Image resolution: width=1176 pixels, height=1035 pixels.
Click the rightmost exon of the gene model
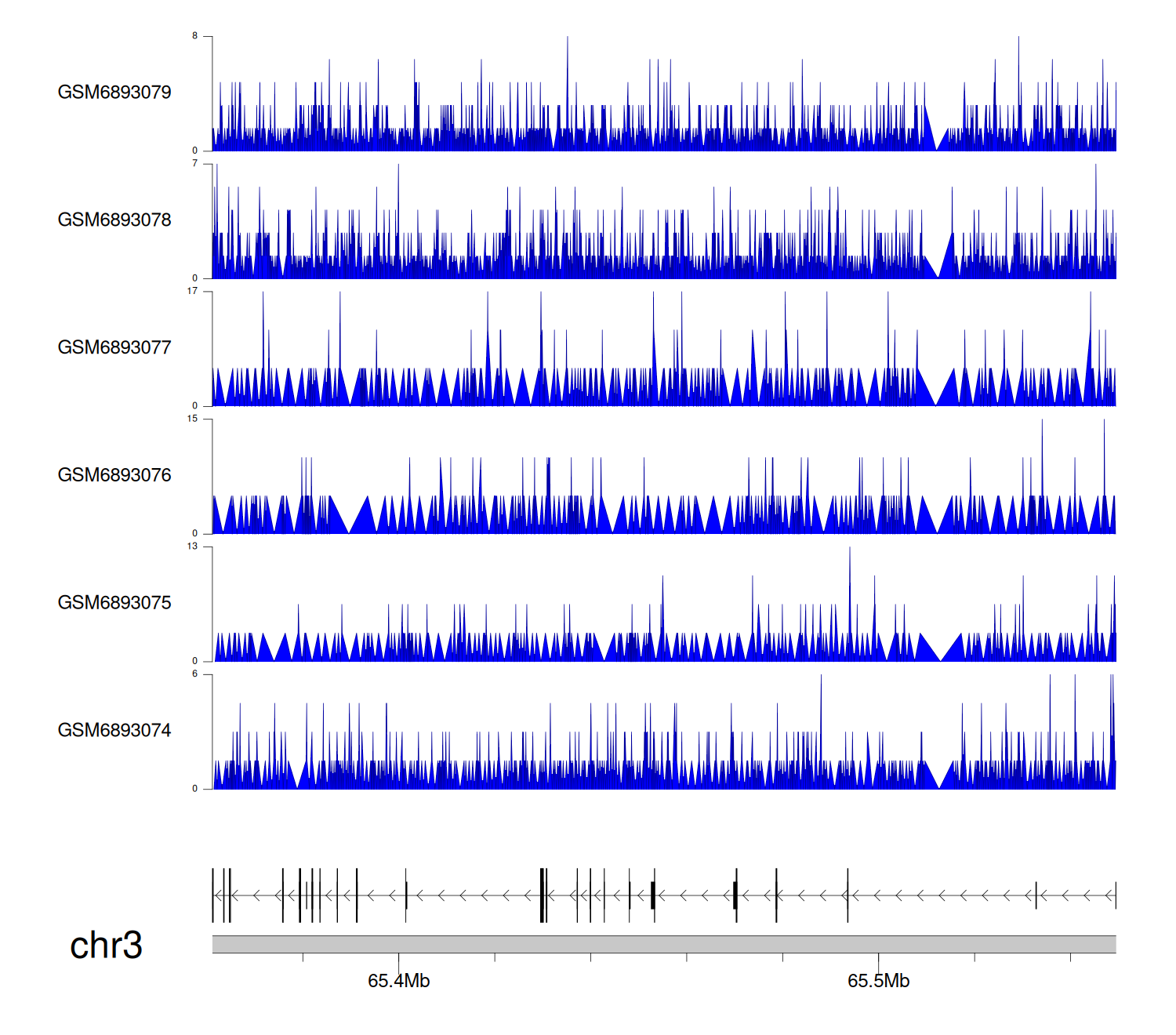click(1115, 895)
